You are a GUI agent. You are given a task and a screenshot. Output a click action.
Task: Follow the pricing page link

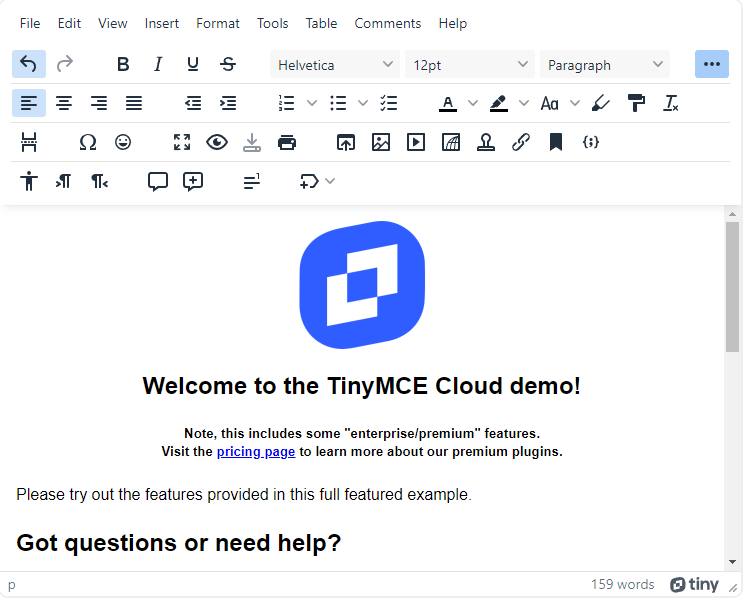point(256,451)
